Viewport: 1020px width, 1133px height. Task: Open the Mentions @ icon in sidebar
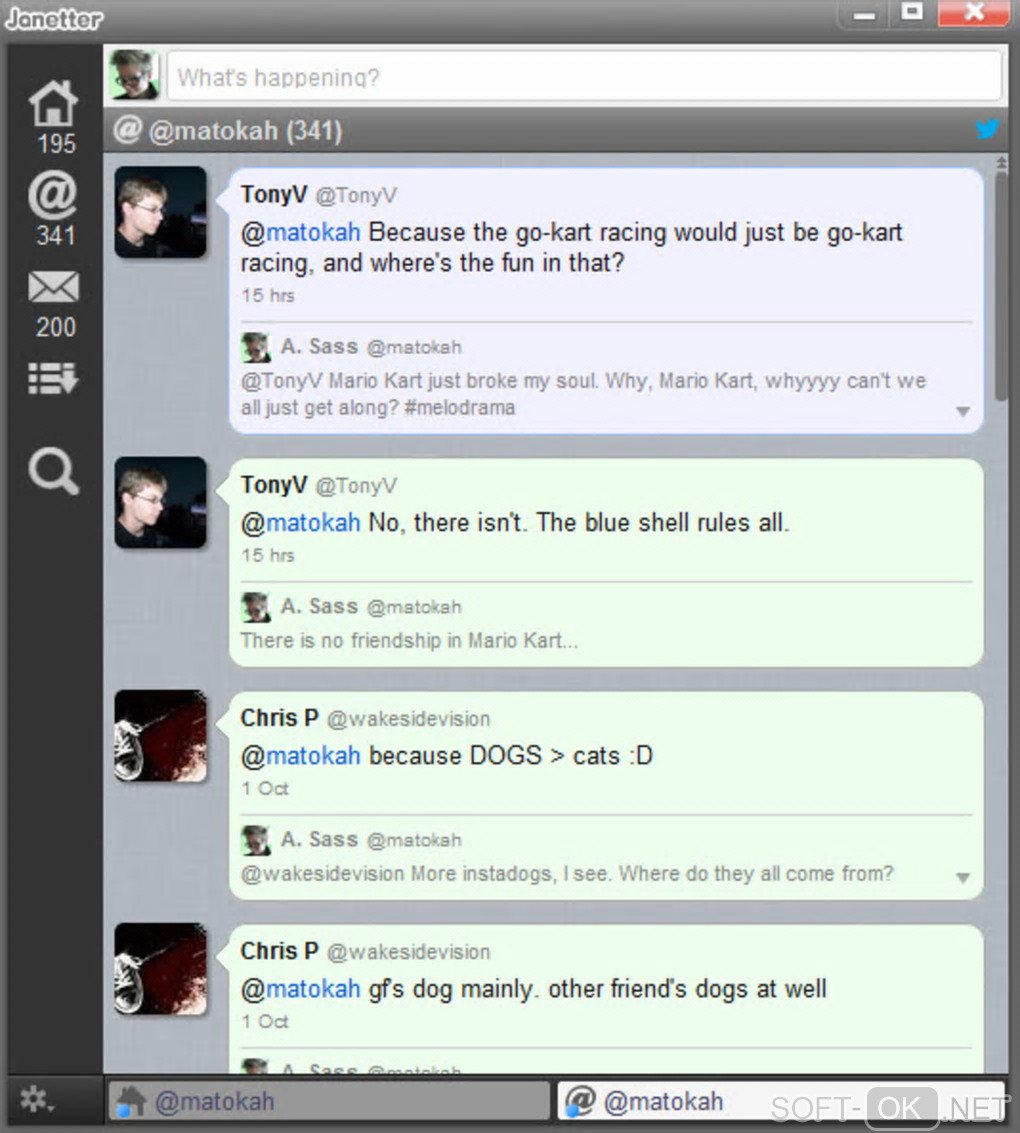(x=53, y=194)
